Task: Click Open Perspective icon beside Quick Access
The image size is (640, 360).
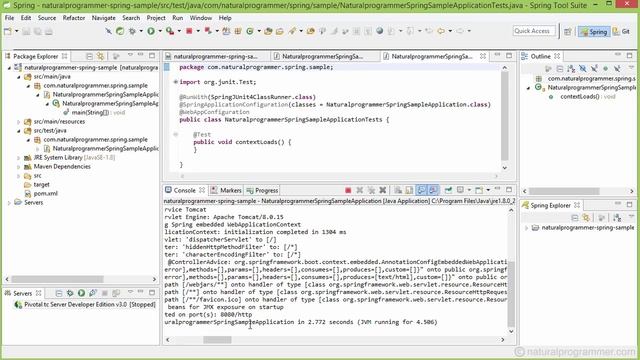Action: click(x=568, y=31)
